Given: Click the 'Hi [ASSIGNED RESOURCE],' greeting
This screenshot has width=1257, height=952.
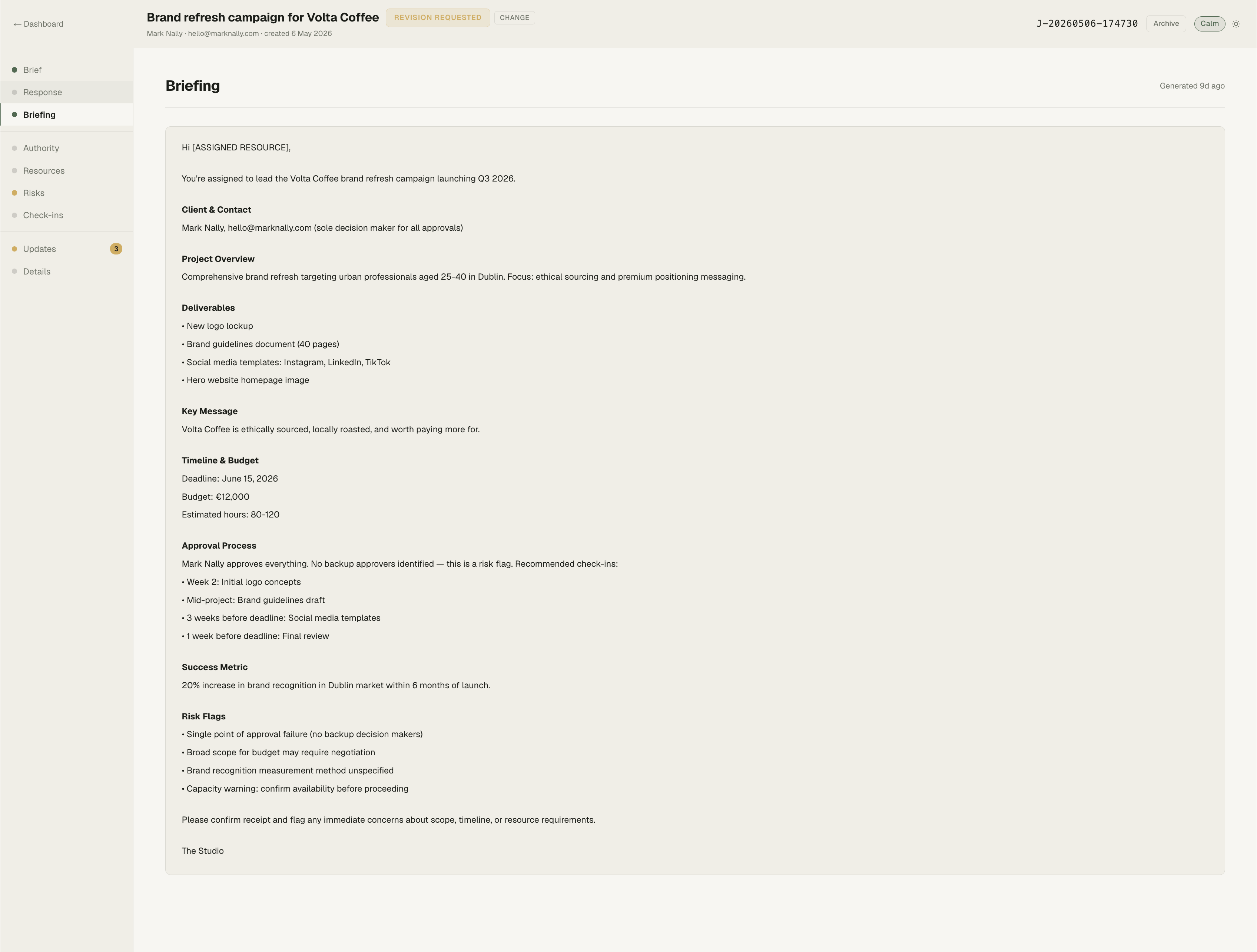Looking at the screenshot, I should coord(236,148).
